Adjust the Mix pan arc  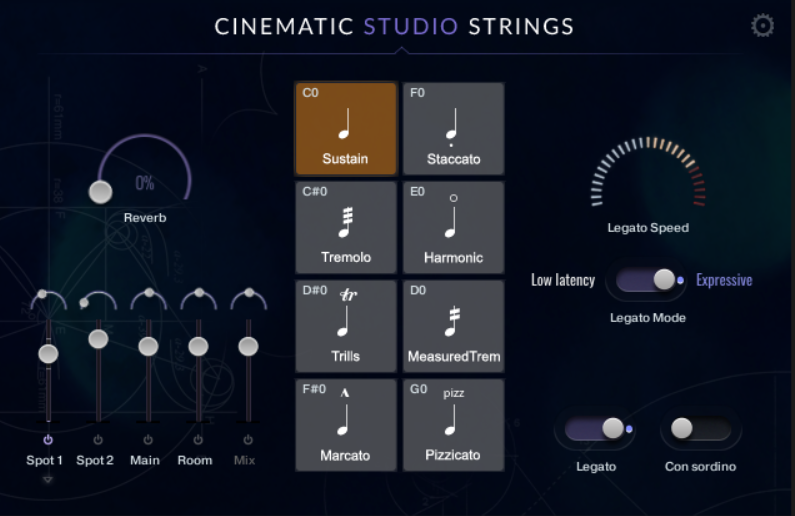(248, 298)
